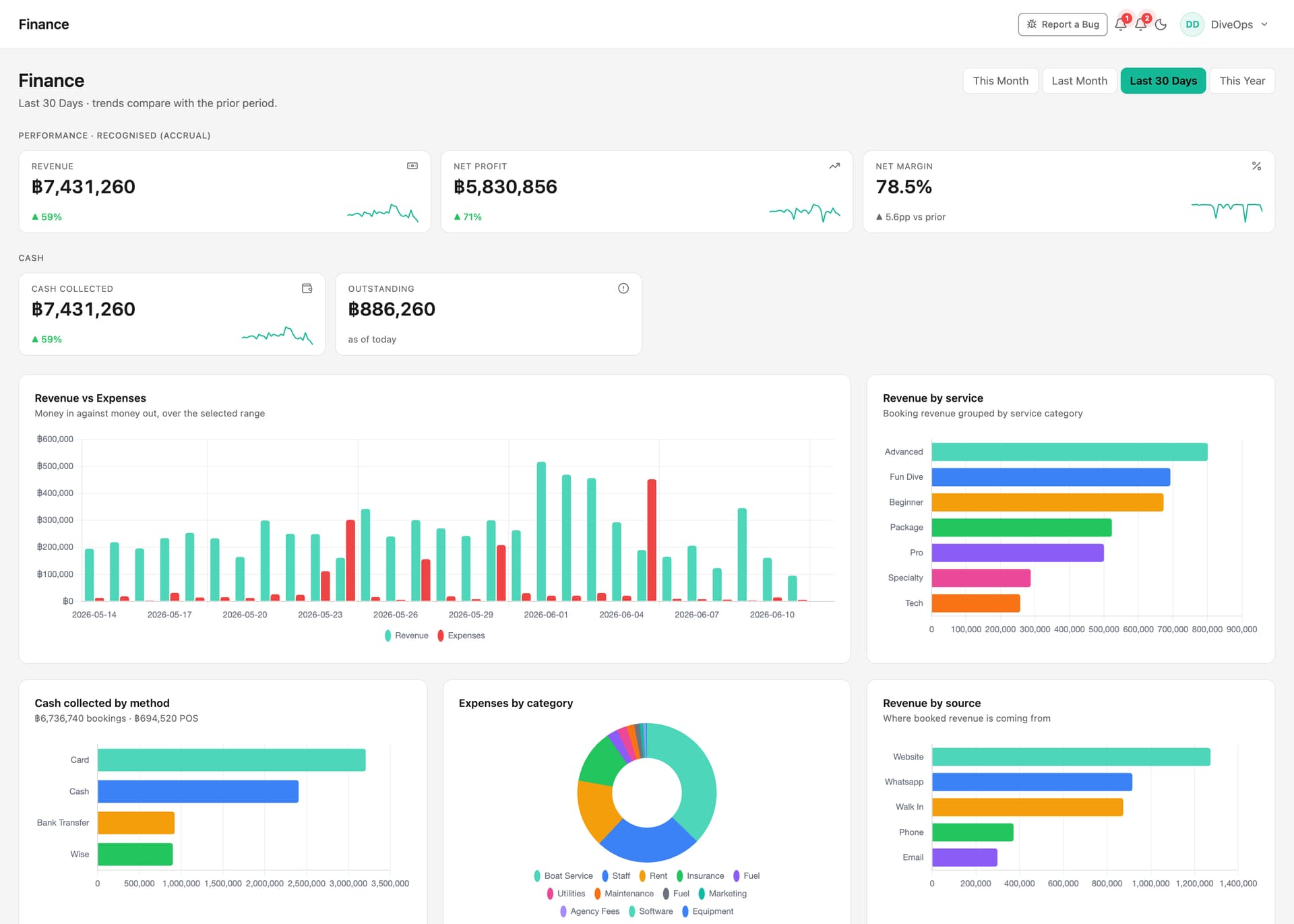The width and height of the screenshot is (1294, 924).
Task: Toggle Maintenance legend in expenses donut
Action: point(624,894)
